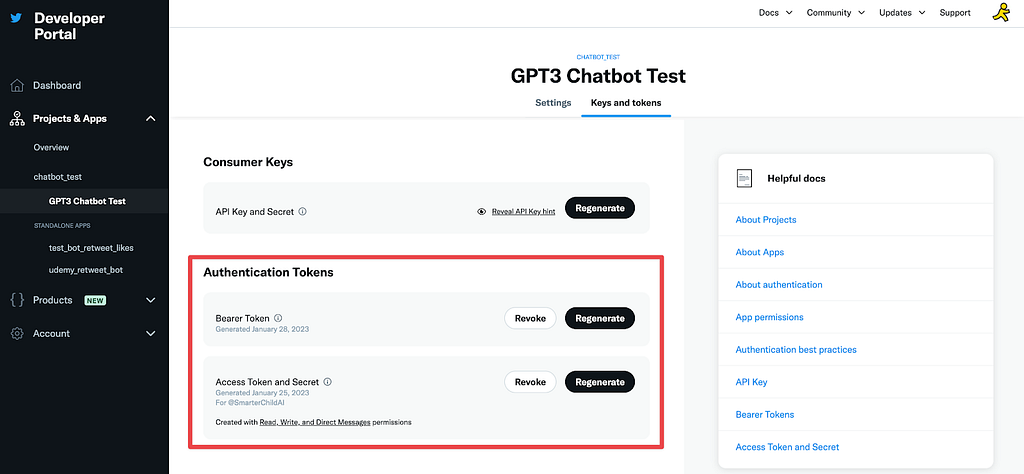This screenshot has height=474, width=1024.
Task: Switch to the Settings tab
Action: coord(553,103)
